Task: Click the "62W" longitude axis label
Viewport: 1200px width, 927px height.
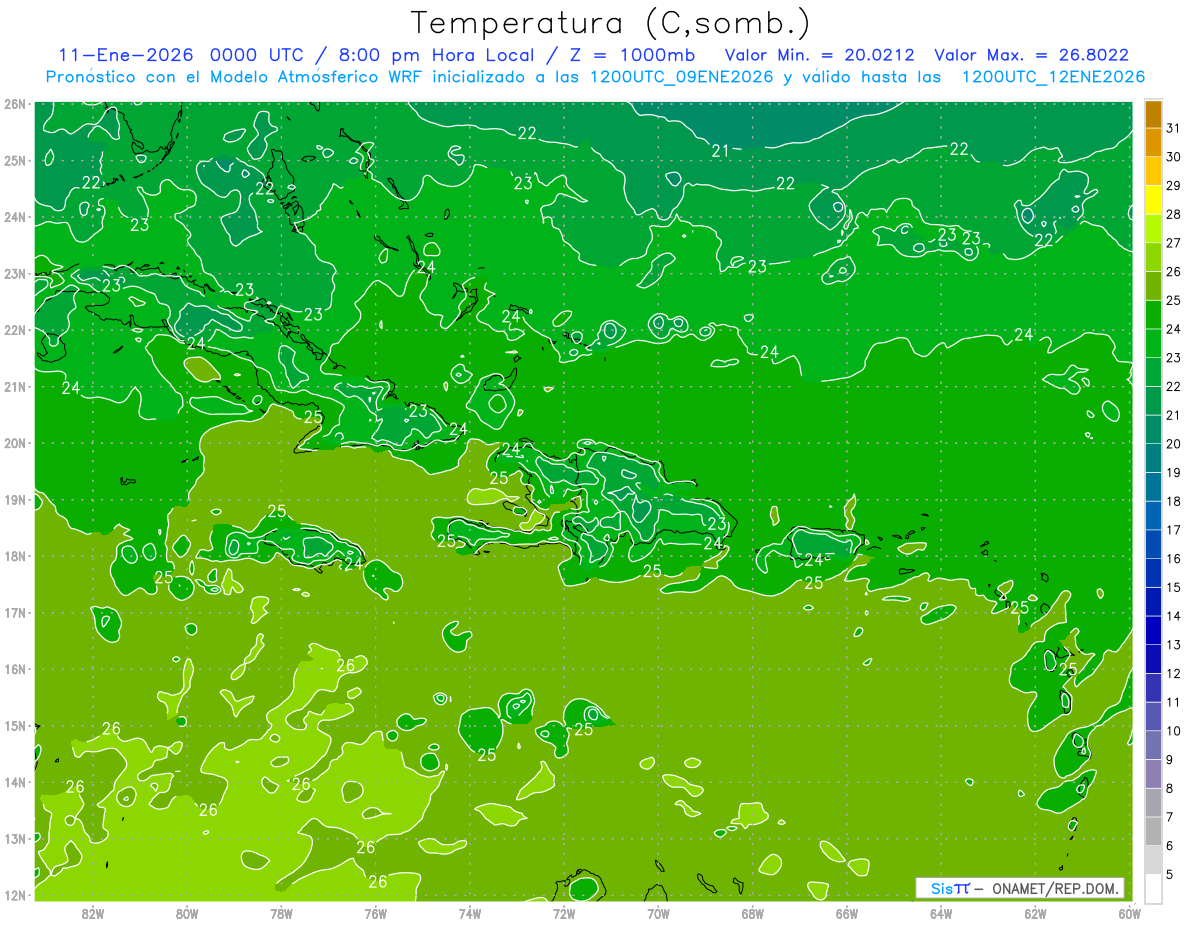Action: [x=1034, y=913]
